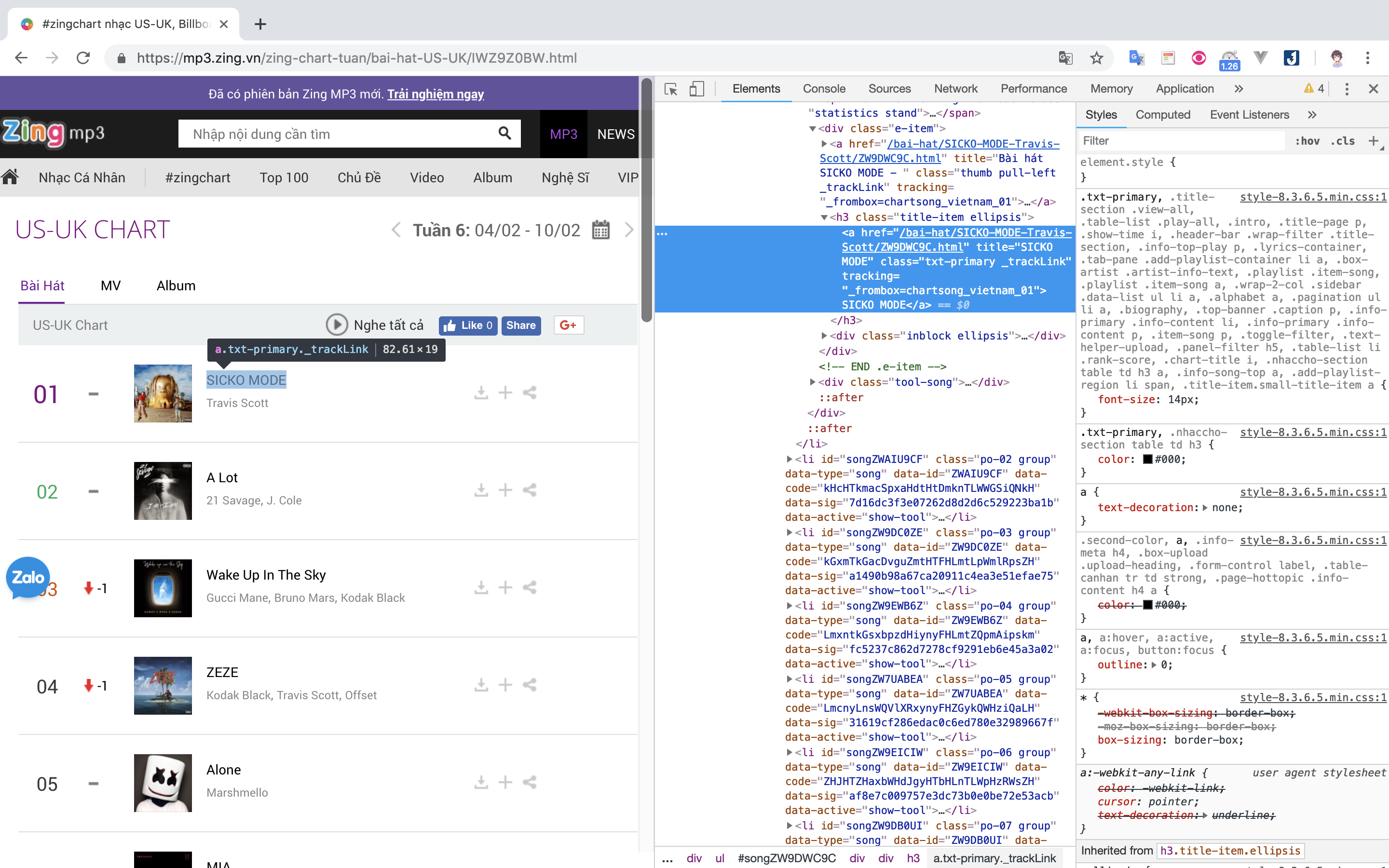Toggle the :hov element state pane
This screenshot has height=868, width=1389.
1307,141
